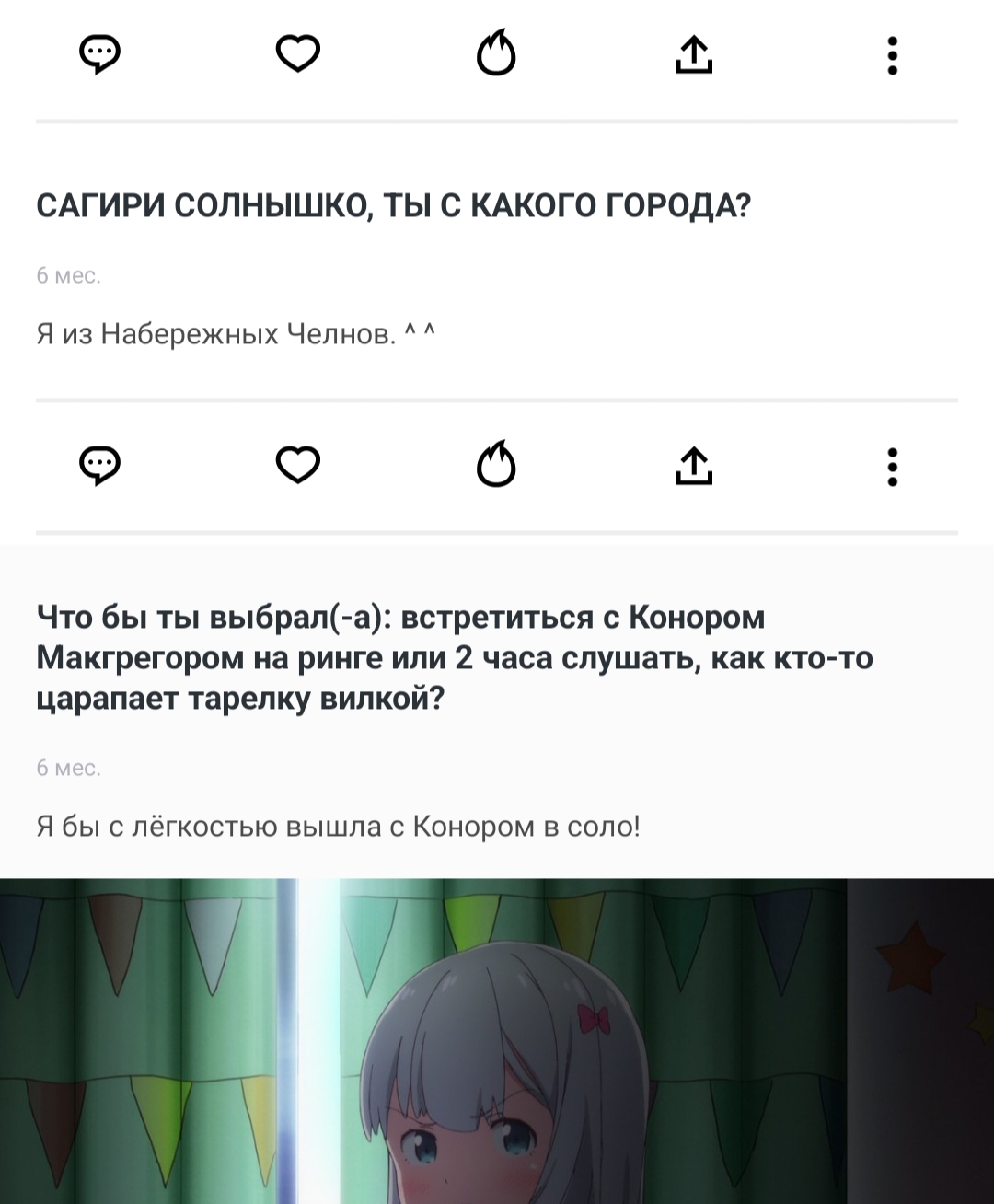Tap the '6 мес.' timestamp under Конор question
The height and width of the screenshot is (1204, 994).
(68, 769)
